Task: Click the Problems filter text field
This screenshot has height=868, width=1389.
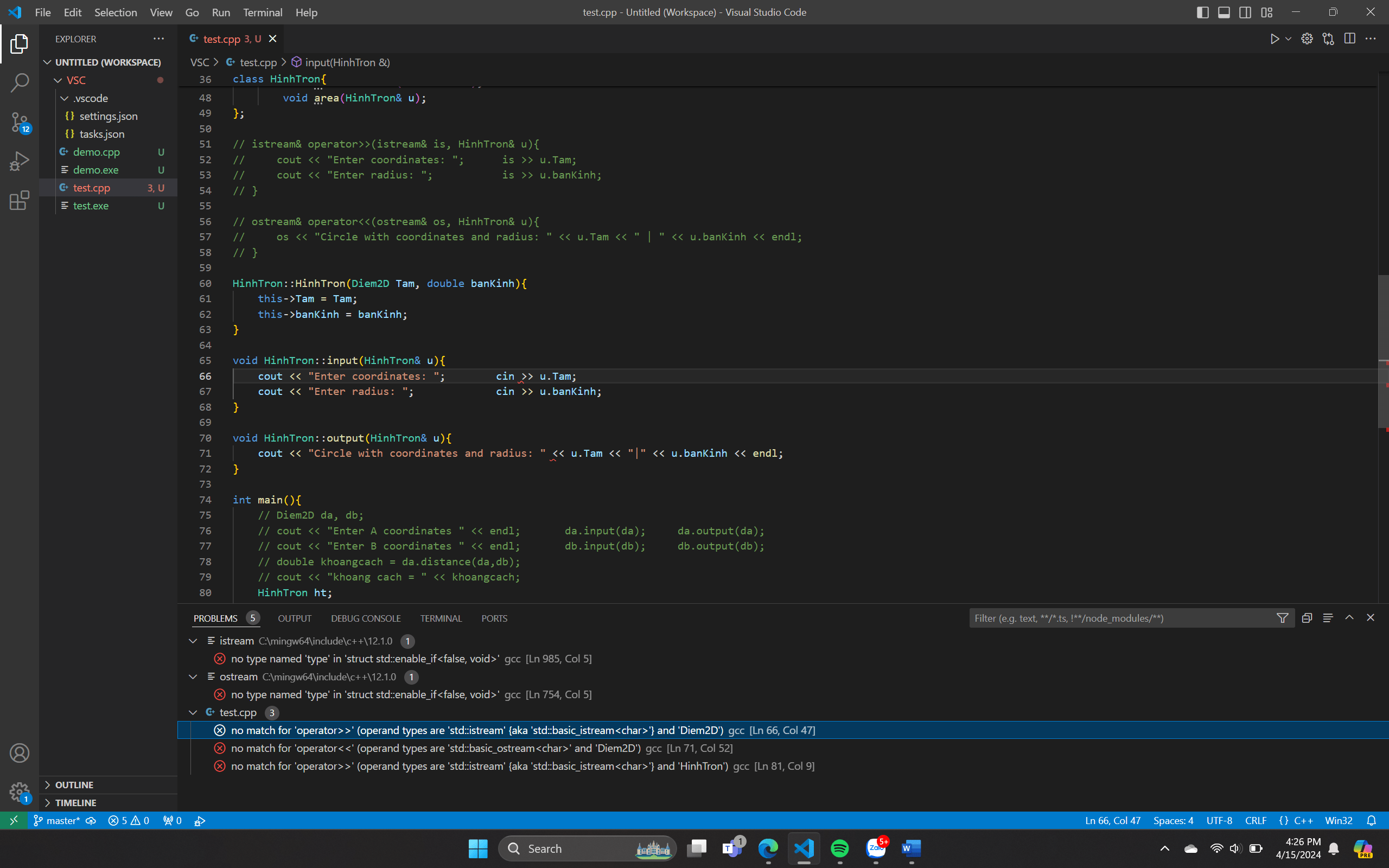Action: coord(1119,618)
